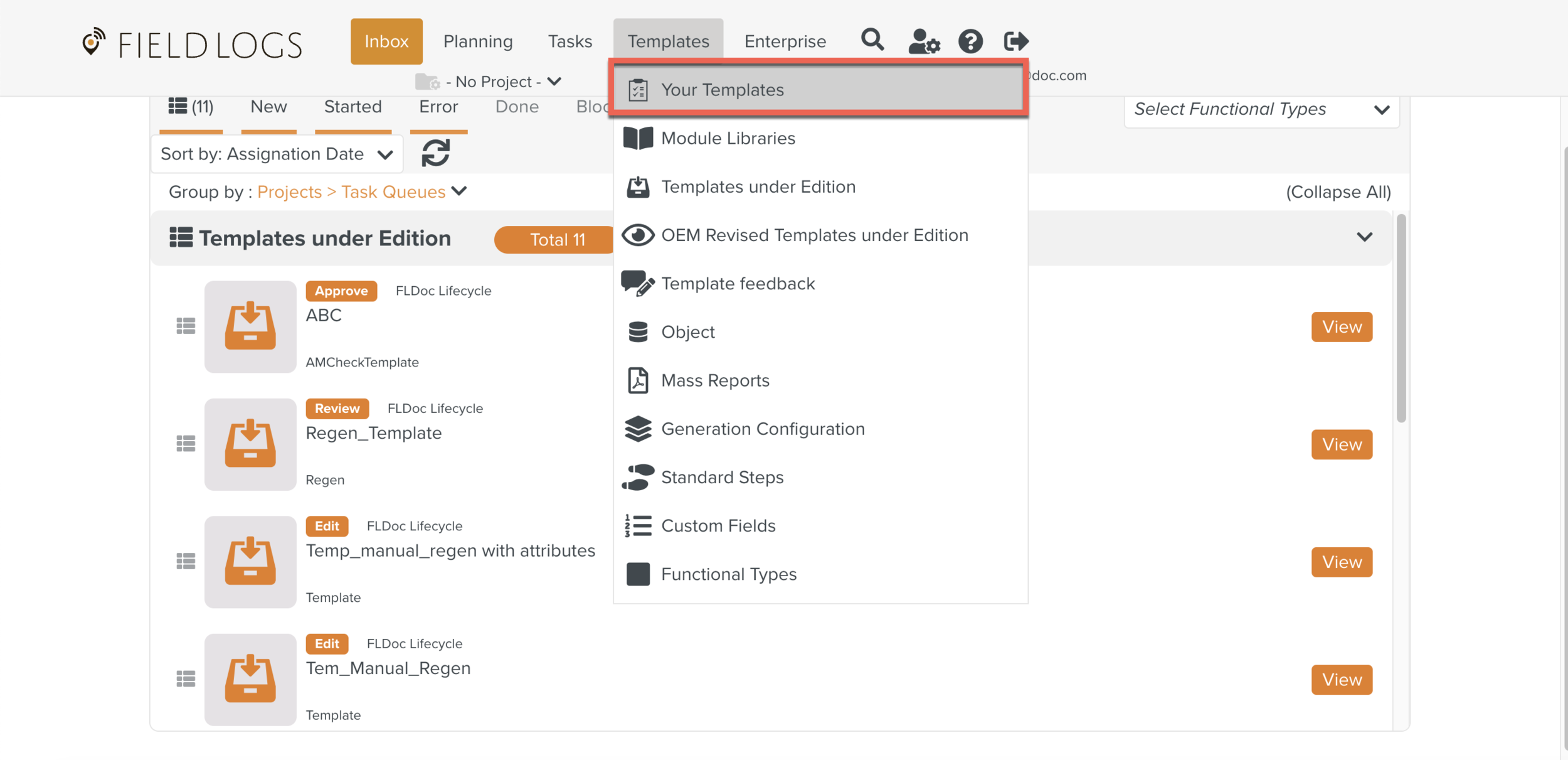Click the Collapse All link

1338,191
